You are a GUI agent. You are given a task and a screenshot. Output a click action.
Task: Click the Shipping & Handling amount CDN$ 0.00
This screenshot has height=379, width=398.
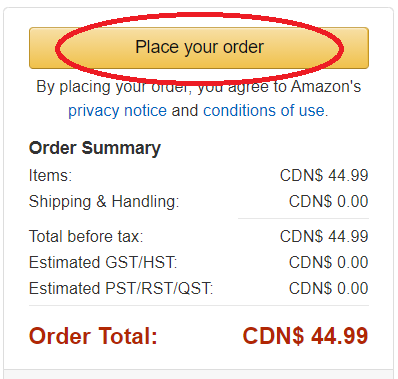click(328, 201)
